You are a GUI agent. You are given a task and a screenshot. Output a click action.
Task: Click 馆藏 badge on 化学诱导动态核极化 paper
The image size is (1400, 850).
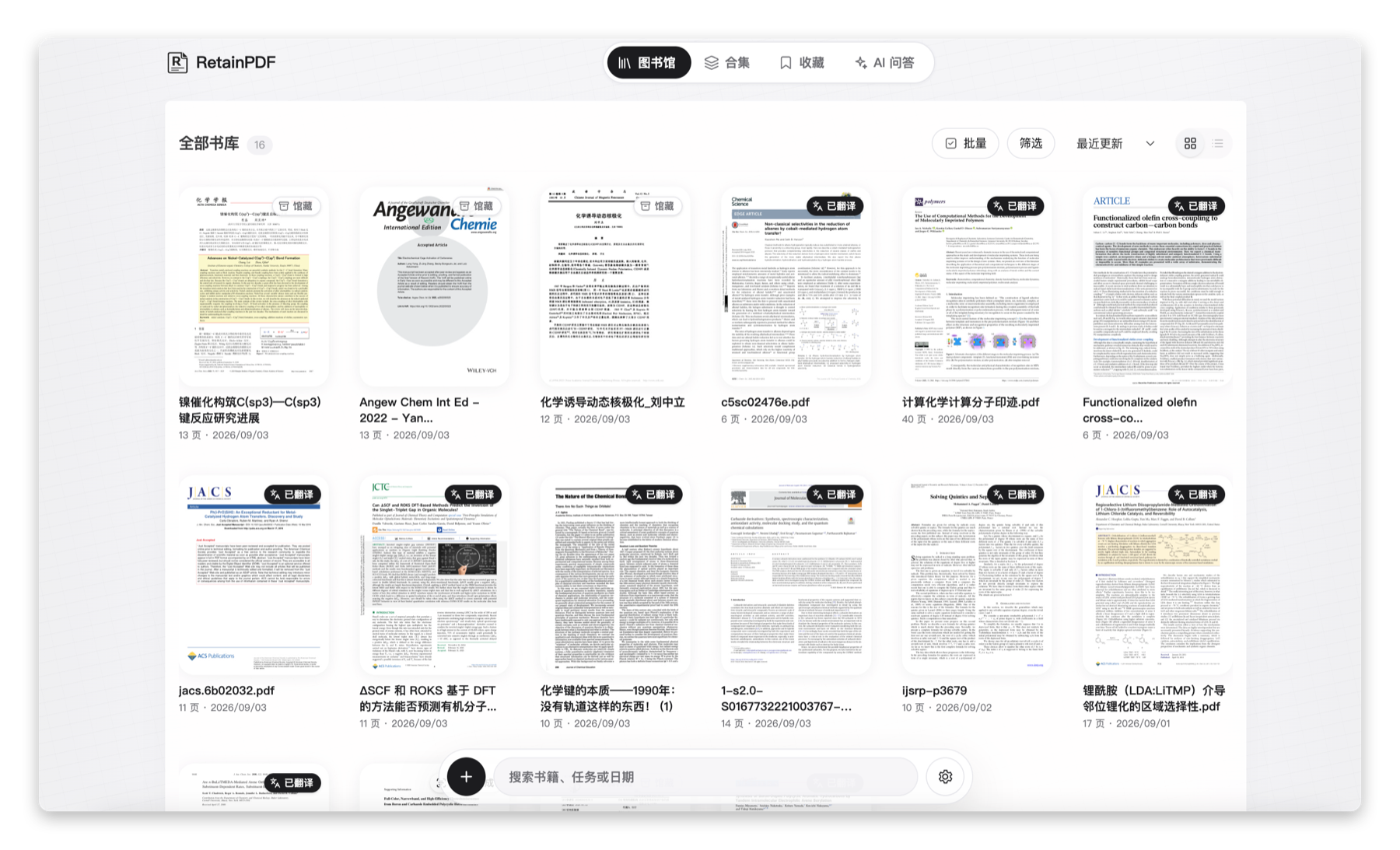[657, 206]
